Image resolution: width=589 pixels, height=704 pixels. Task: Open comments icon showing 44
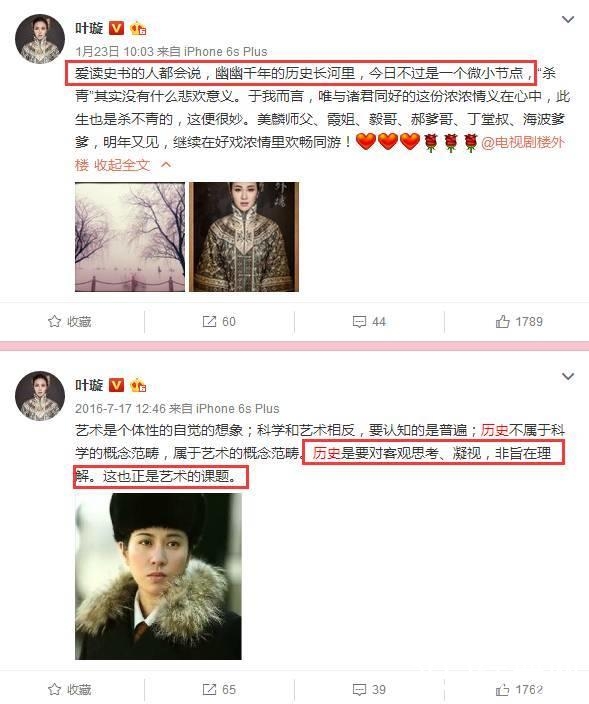pyautogui.click(x=359, y=321)
